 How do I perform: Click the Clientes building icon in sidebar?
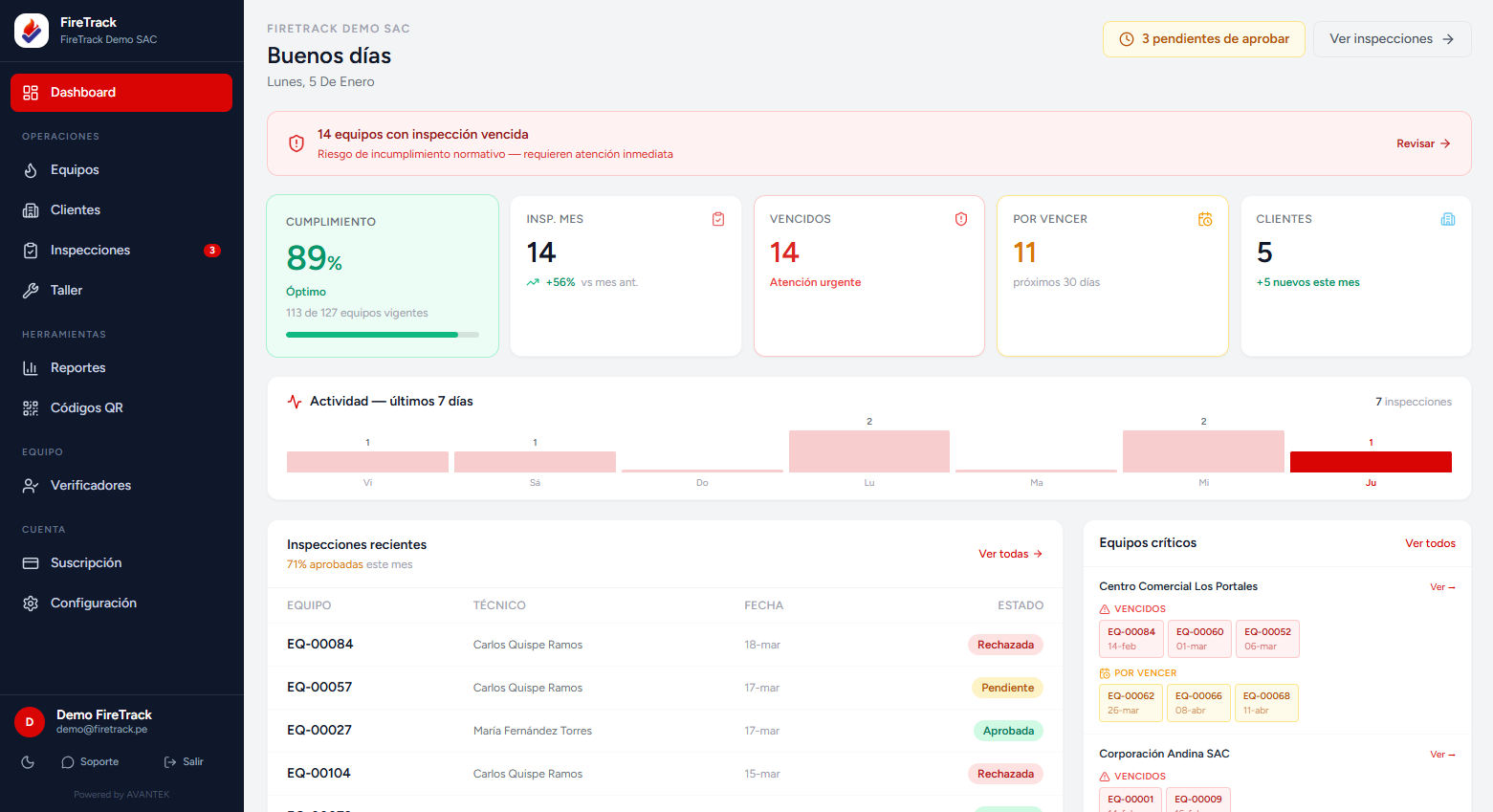click(31, 210)
